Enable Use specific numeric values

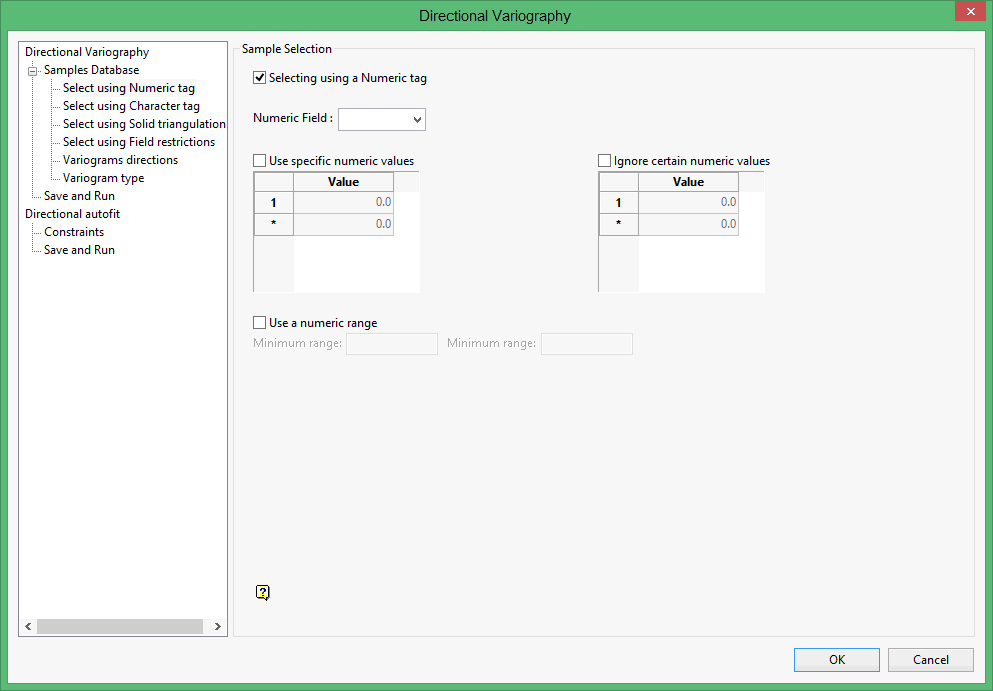coord(259,160)
